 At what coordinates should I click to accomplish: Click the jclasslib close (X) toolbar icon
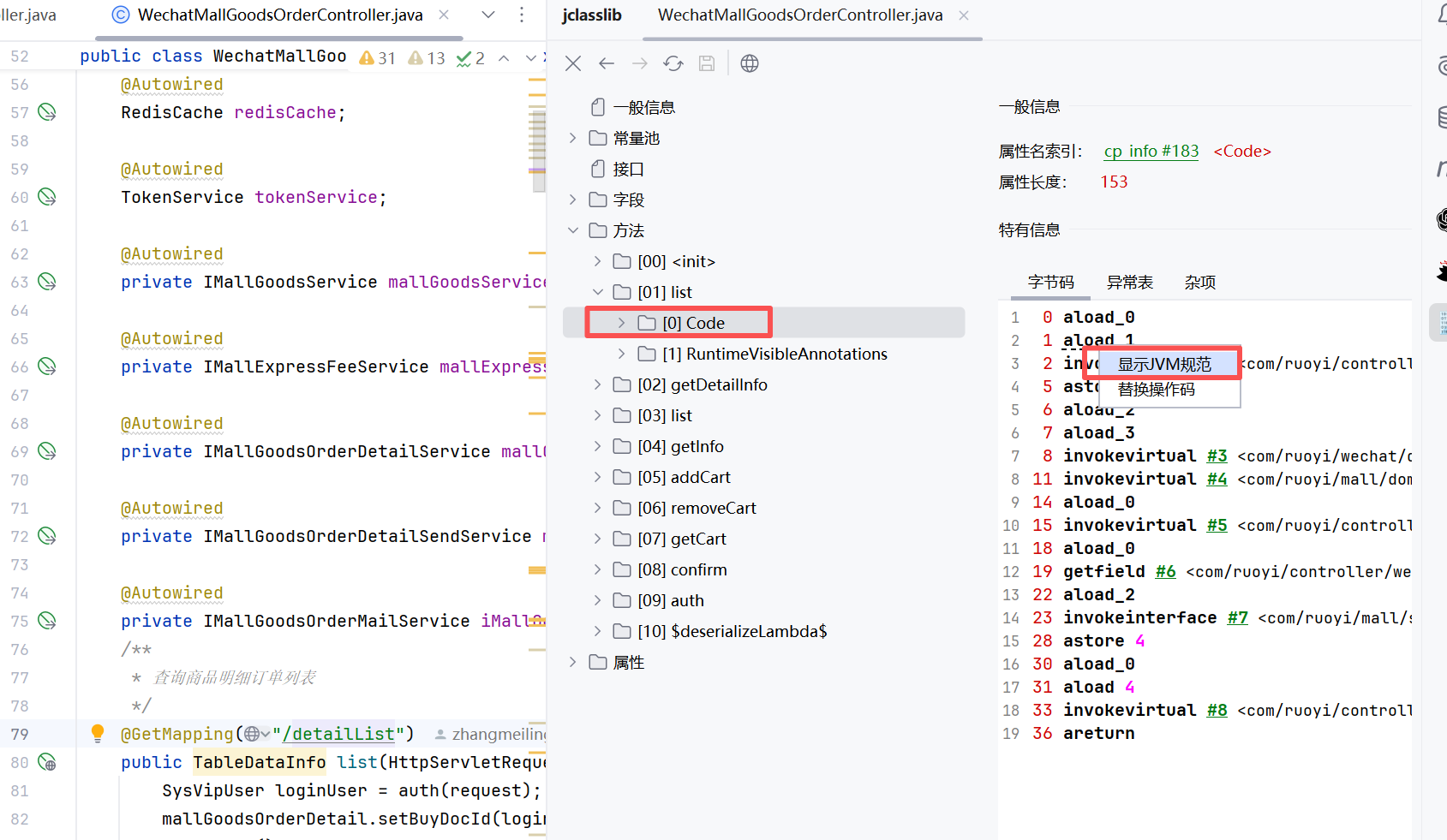coord(573,63)
